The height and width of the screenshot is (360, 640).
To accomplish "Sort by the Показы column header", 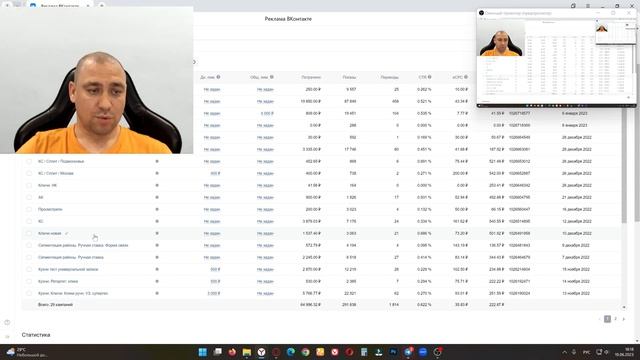I will 349,77.
